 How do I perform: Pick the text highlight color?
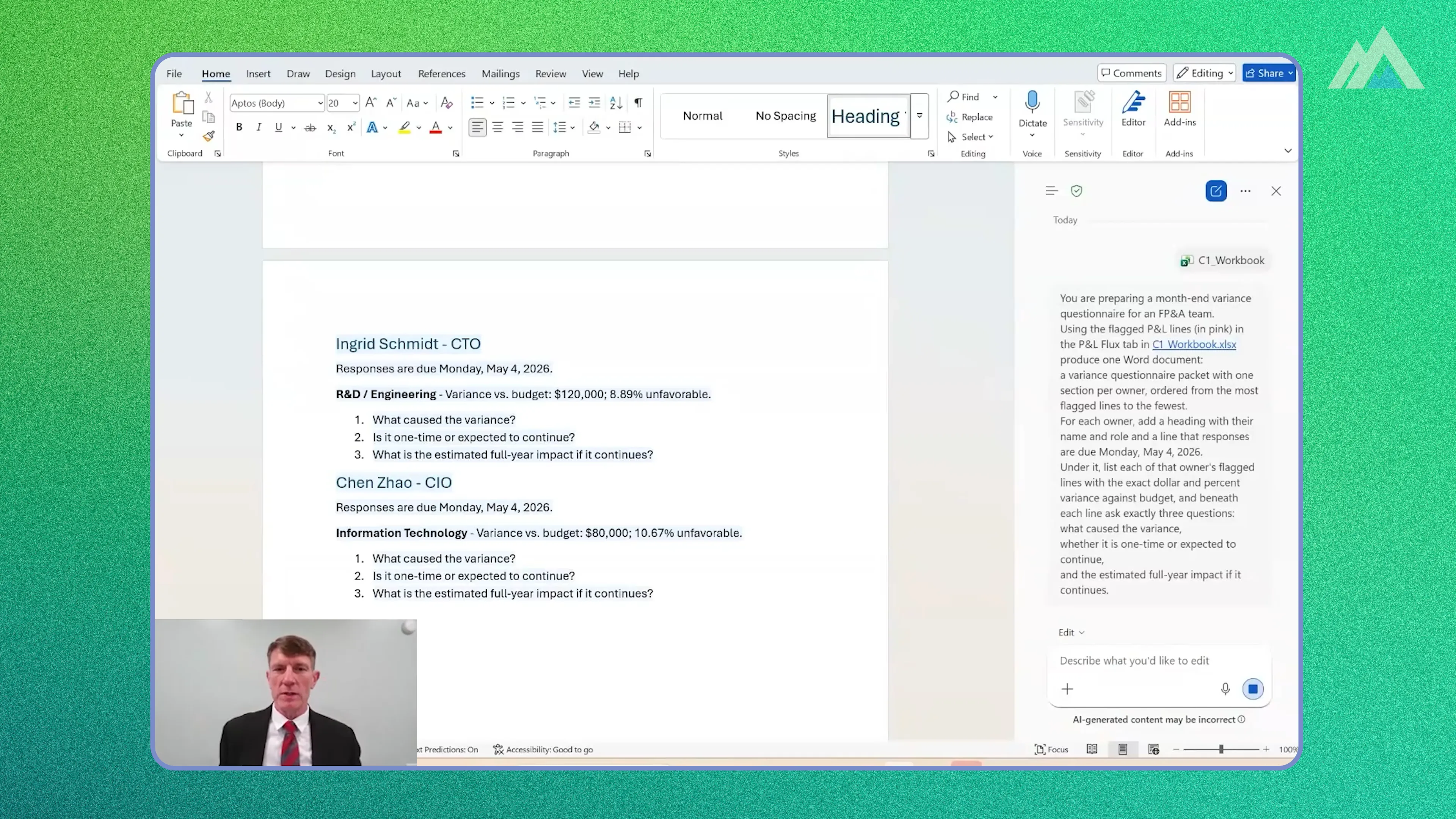coord(405,128)
